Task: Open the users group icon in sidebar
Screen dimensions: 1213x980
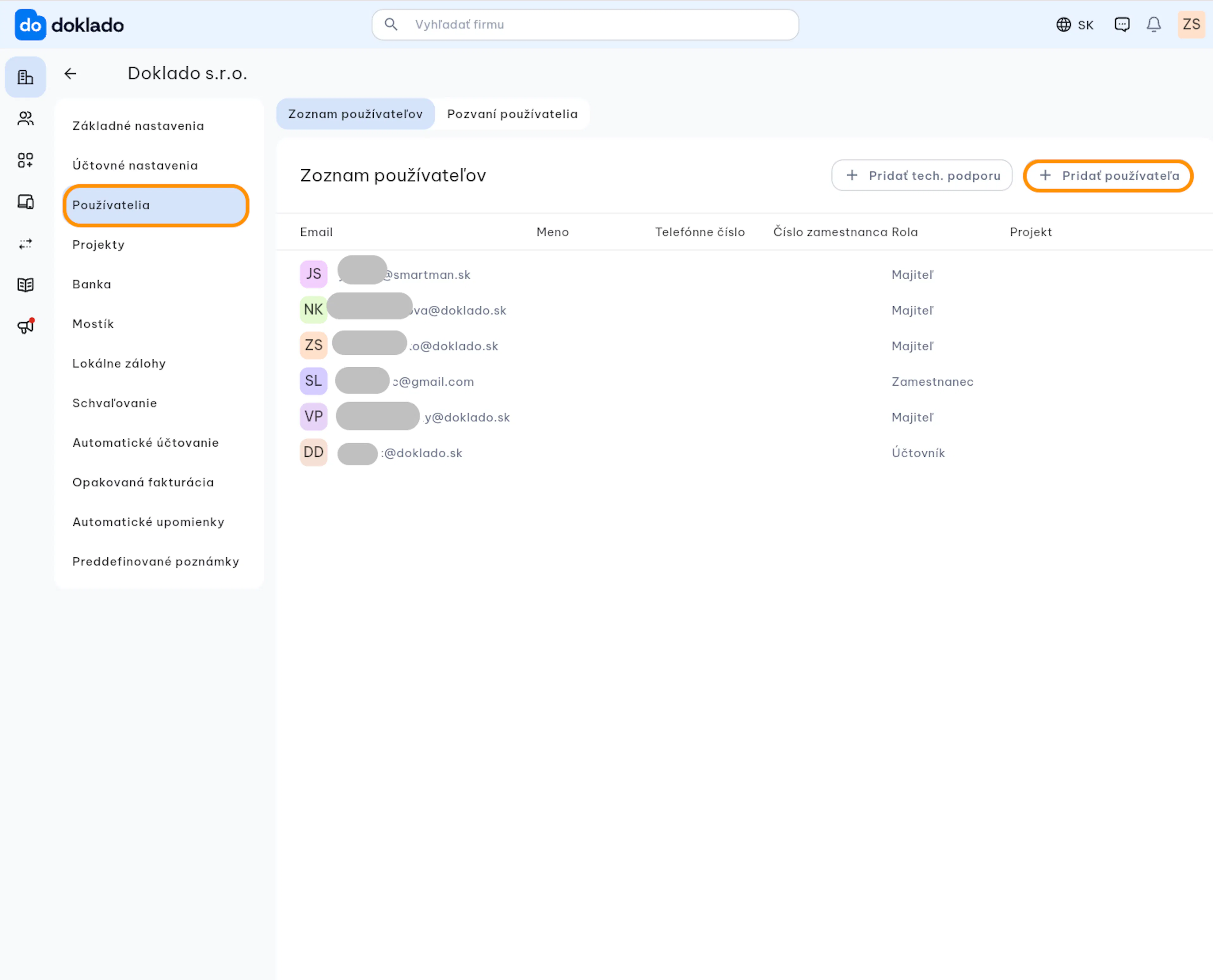Action: [x=25, y=118]
